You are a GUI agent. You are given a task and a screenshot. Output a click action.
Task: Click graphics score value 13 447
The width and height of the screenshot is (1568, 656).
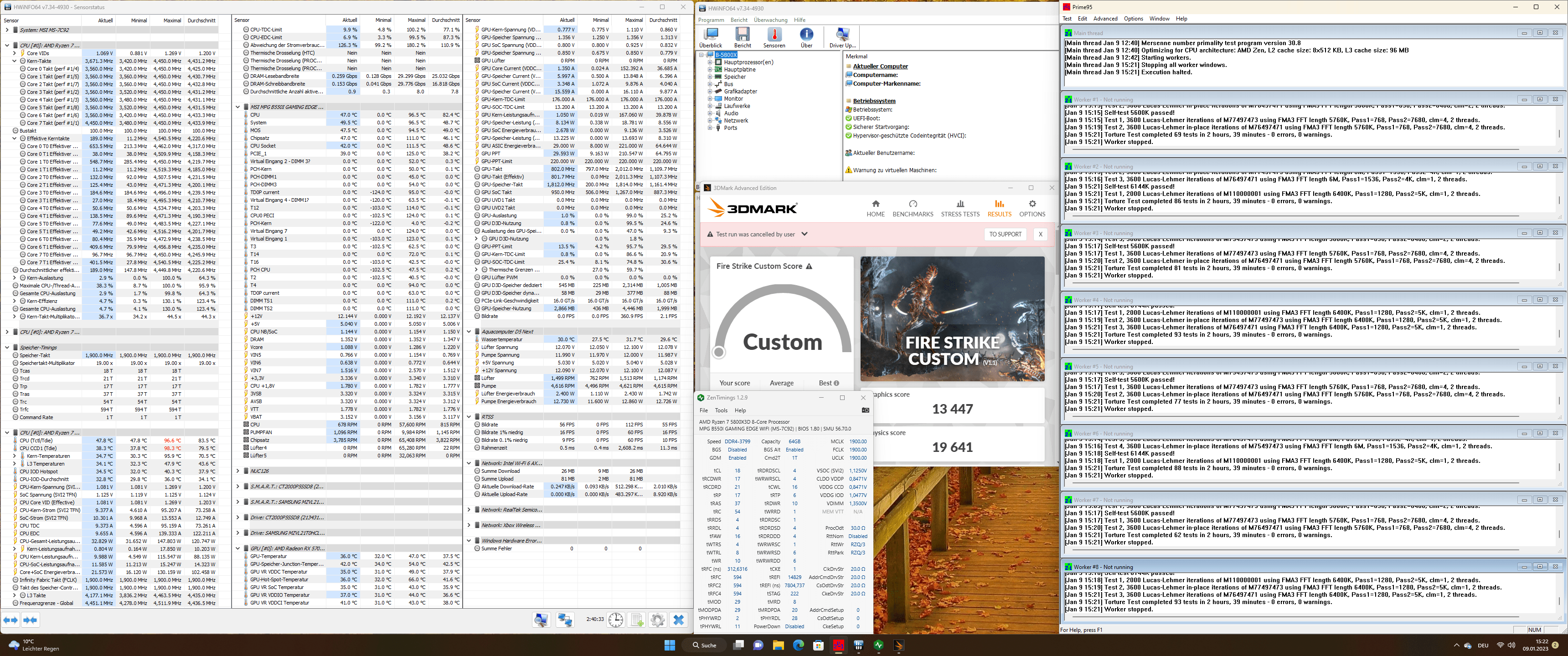[x=952, y=409]
